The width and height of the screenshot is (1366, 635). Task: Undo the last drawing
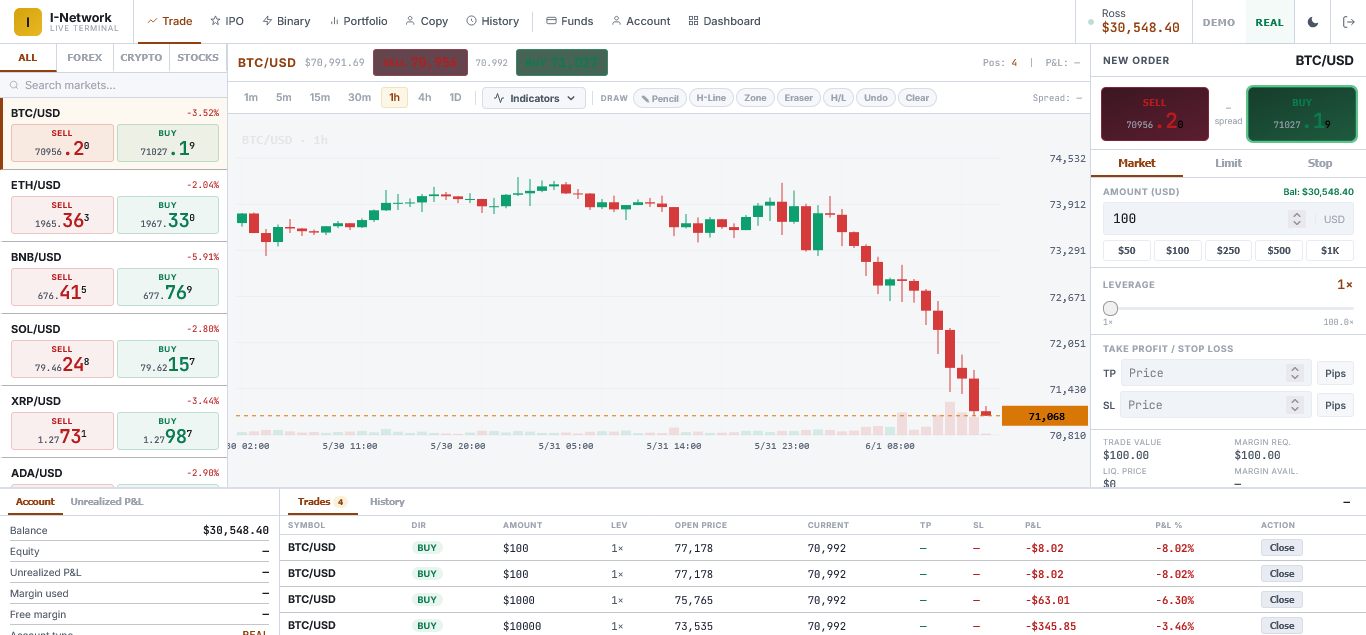[x=876, y=98]
